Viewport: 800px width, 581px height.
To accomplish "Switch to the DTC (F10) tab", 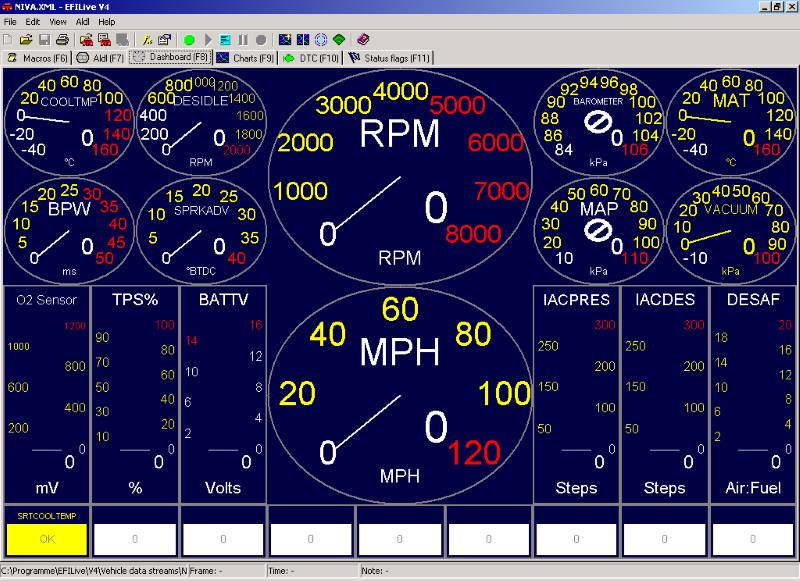I will [x=311, y=58].
